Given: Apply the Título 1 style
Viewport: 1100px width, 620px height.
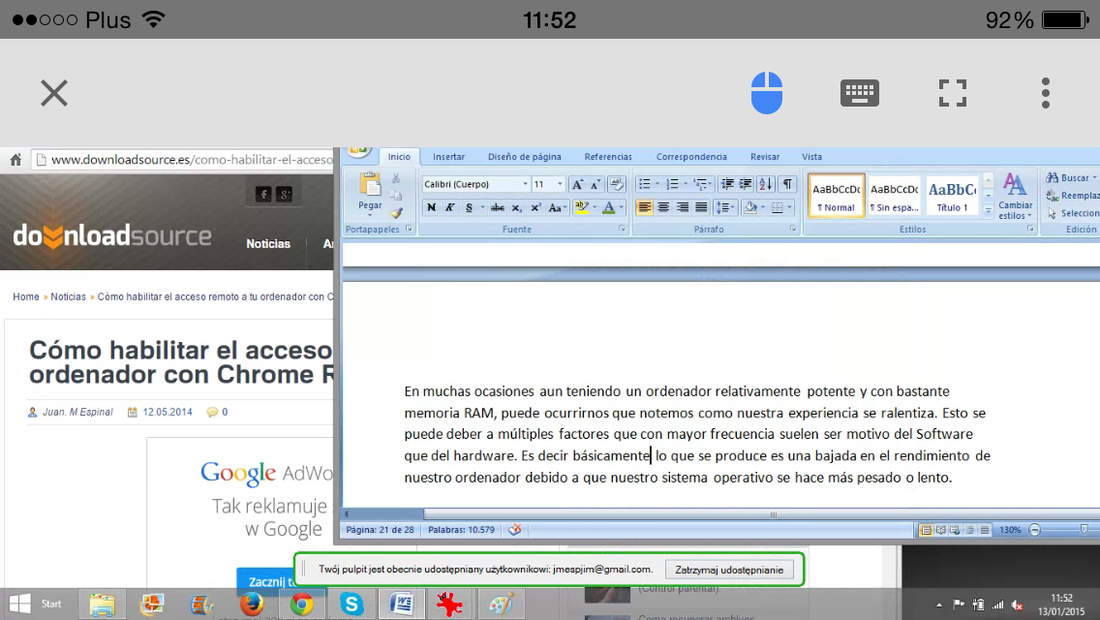Looking at the screenshot, I should 952,195.
